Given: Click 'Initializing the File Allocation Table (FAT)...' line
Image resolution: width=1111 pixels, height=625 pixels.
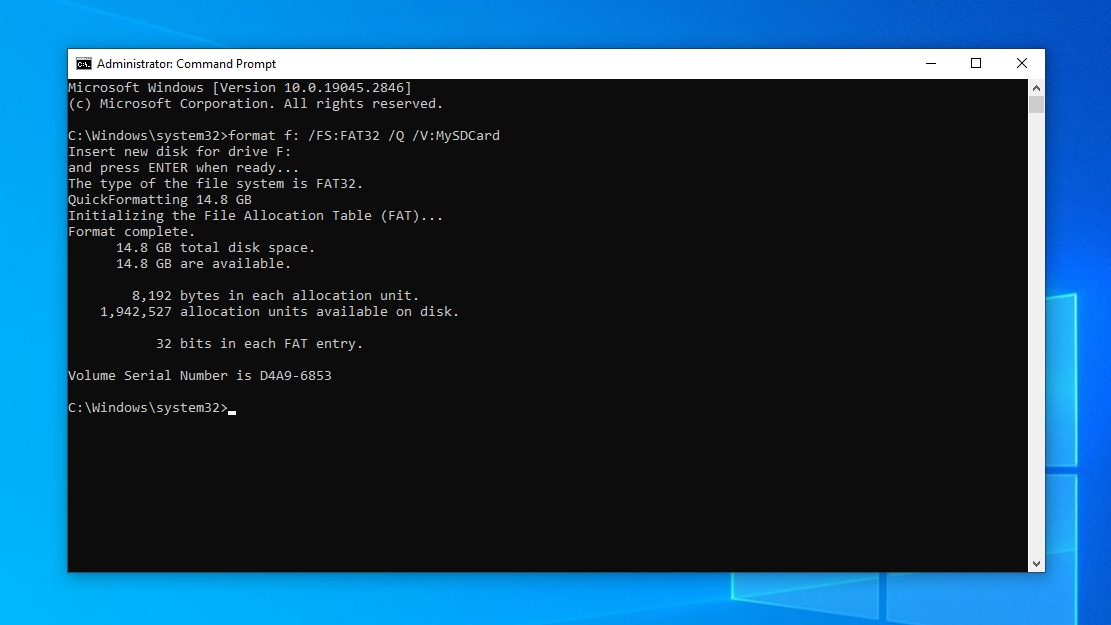Looking at the screenshot, I should tap(255, 215).
